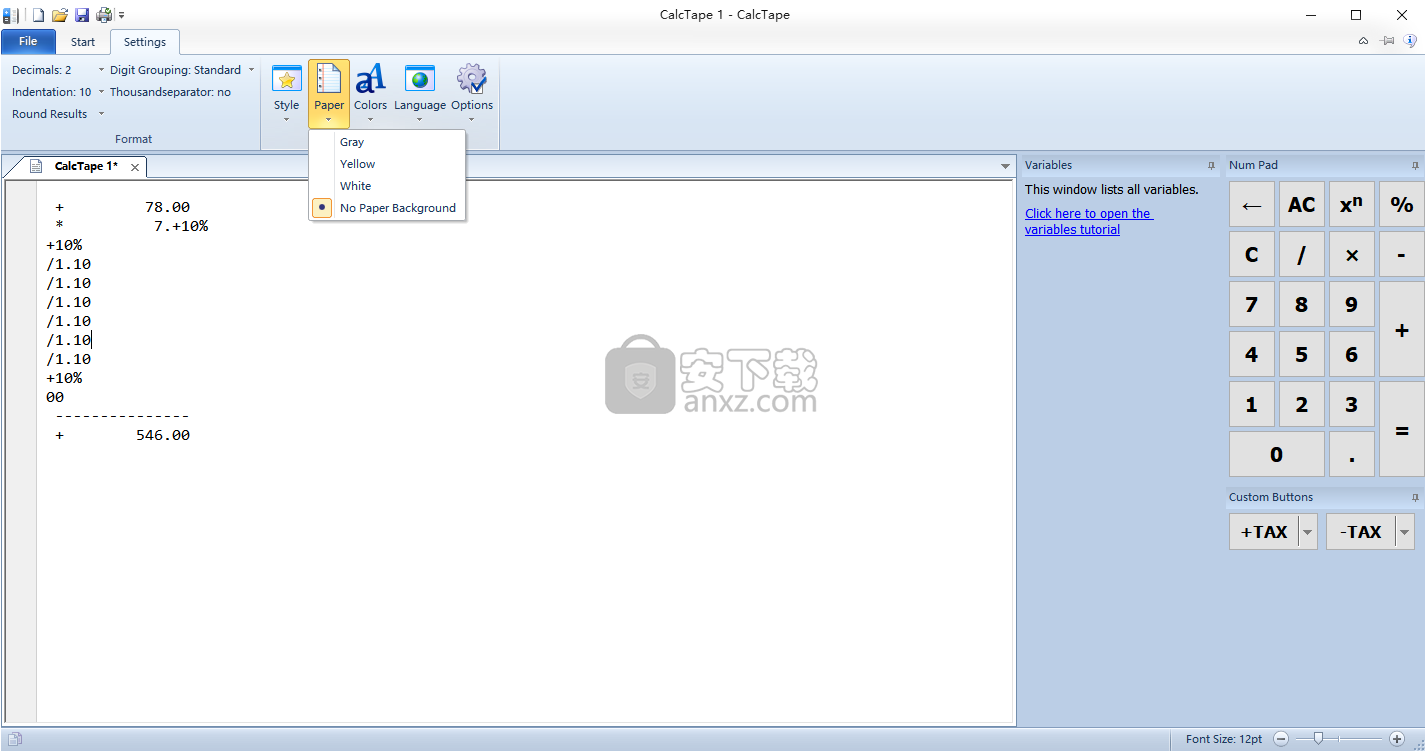Viewport: 1426px width, 752px height.
Task: Select No Paper Background option
Action: (387, 208)
